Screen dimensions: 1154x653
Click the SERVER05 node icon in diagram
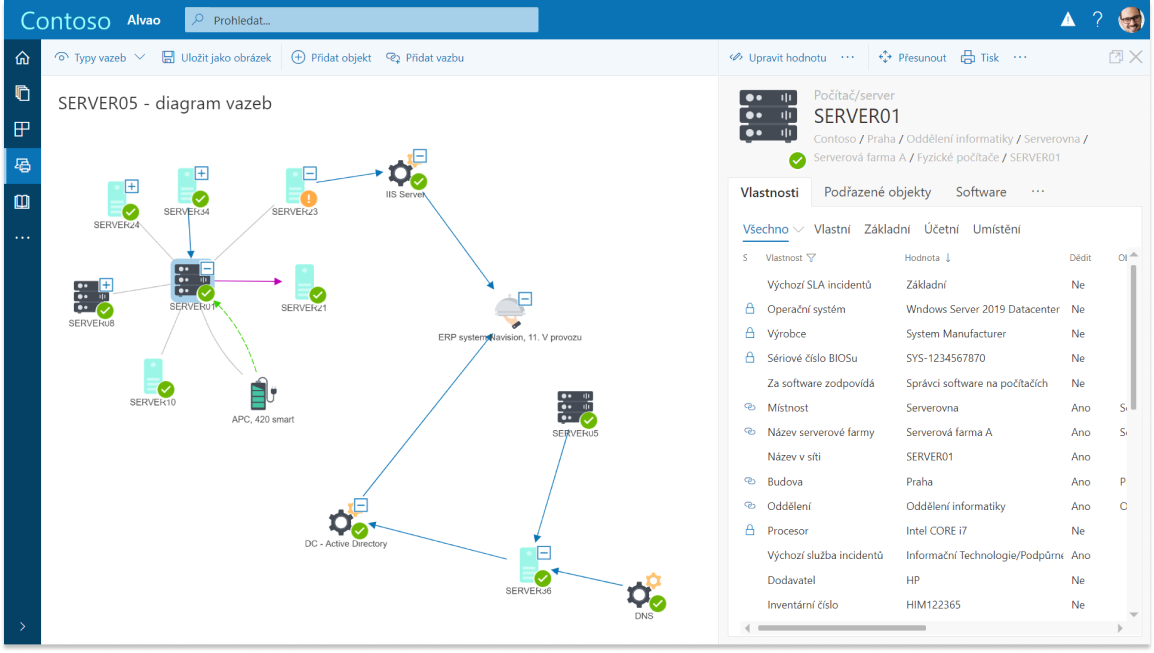575,409
